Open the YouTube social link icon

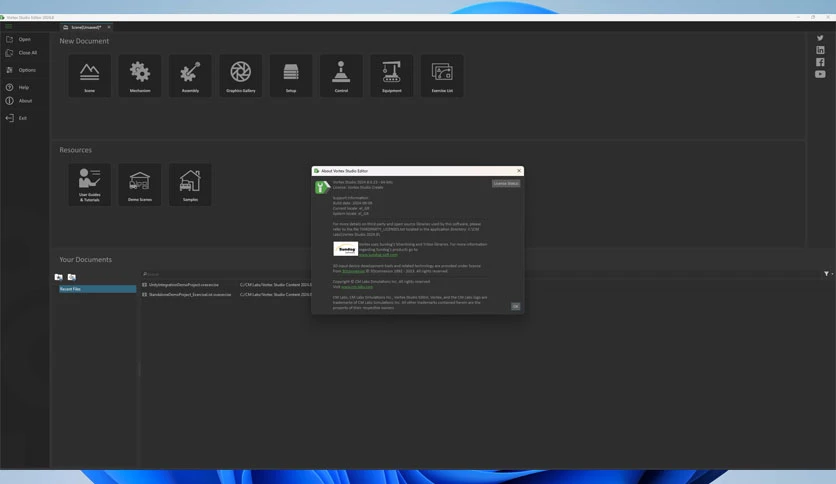(x=820, y=75)
